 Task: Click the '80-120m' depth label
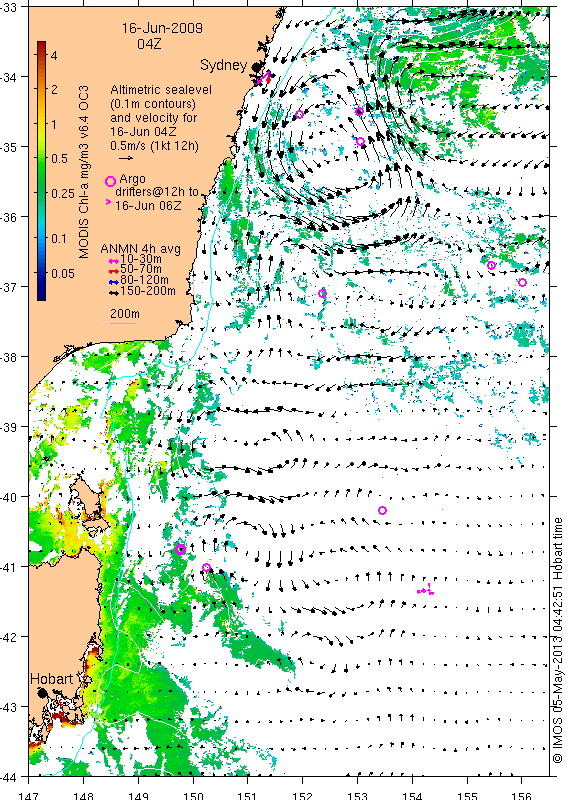tap(144, 280)
